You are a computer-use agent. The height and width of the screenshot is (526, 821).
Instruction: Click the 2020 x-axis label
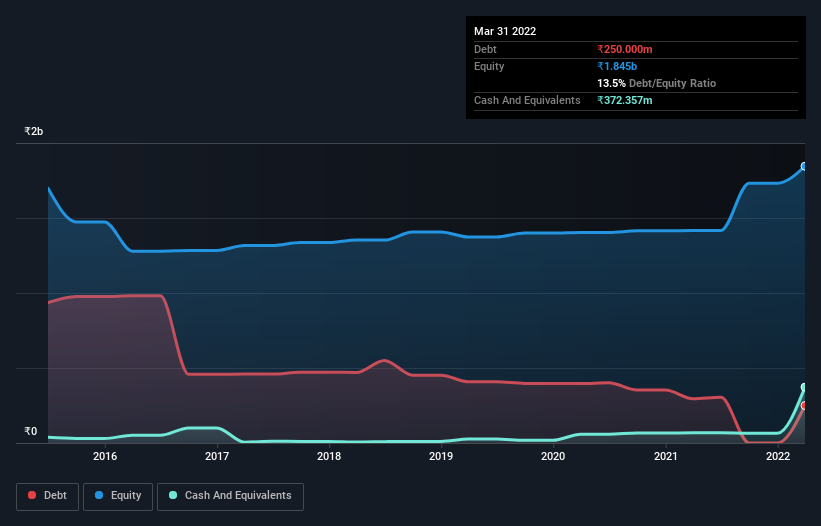[553, 456]
